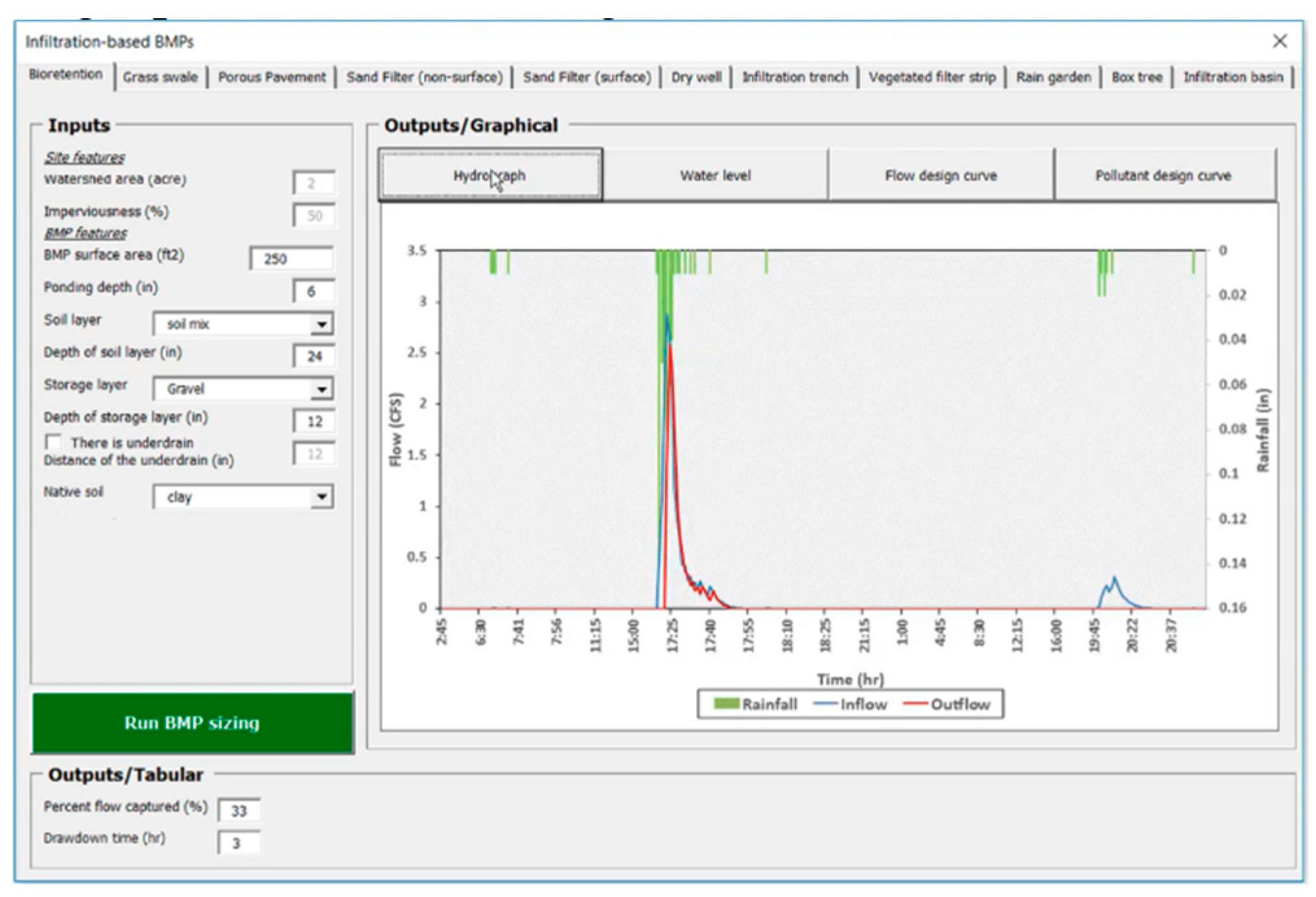
Task: Open the Native soil clay dropdown
Action: click(322, 497)
